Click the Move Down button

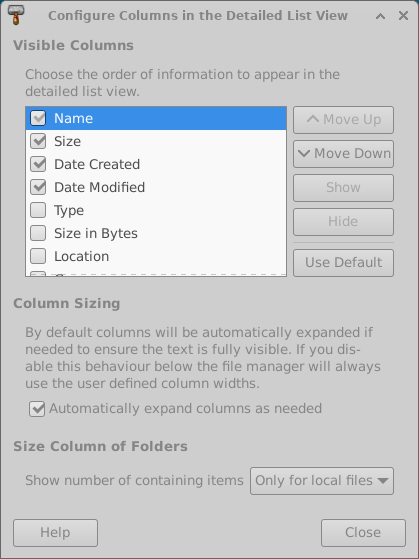(343, 154)
